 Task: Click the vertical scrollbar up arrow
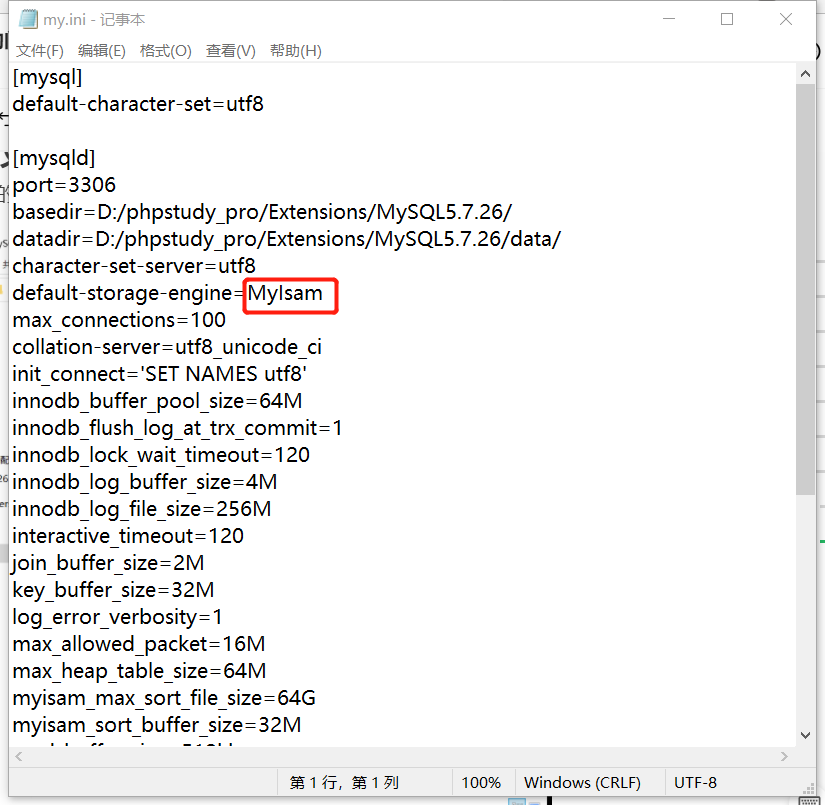tap(805, 74)
